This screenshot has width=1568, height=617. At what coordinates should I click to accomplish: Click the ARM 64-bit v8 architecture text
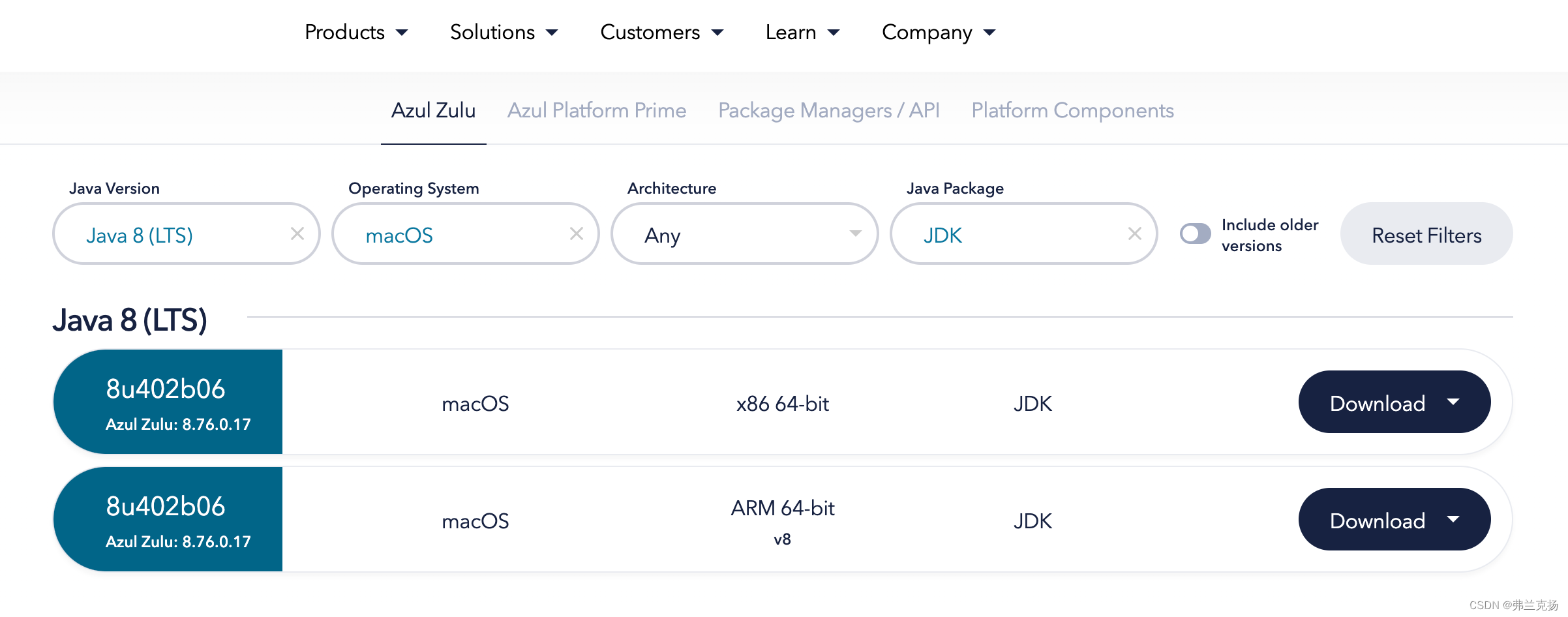tap(783, 522)
